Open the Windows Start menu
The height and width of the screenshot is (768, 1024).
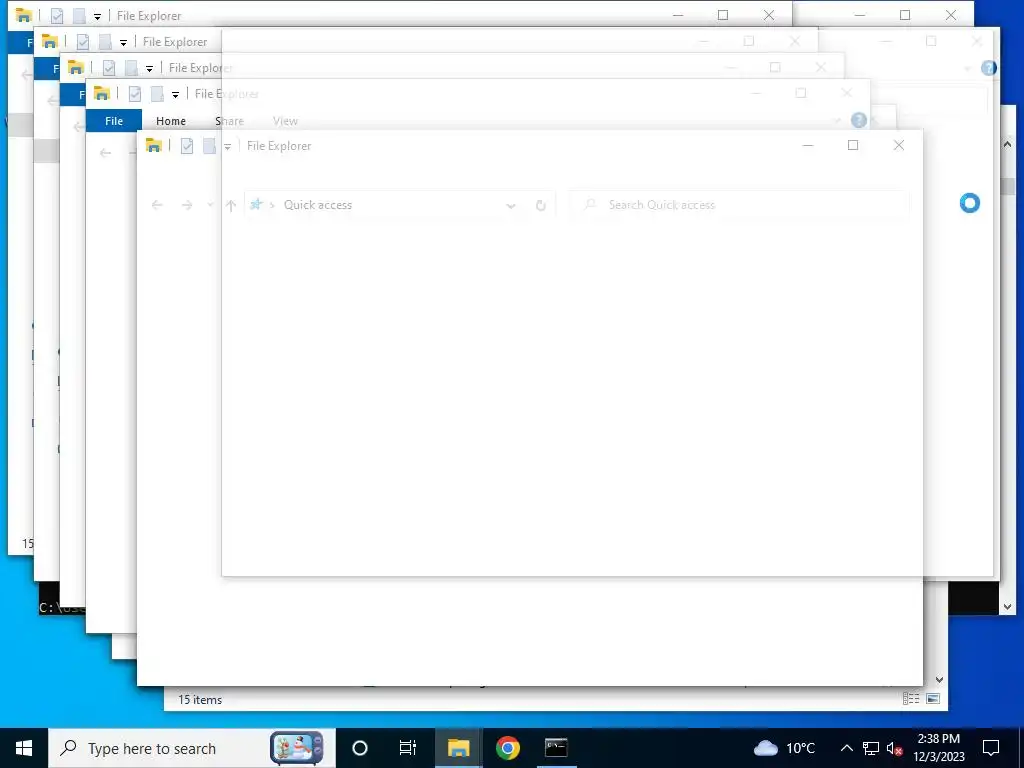pos(24,748)
